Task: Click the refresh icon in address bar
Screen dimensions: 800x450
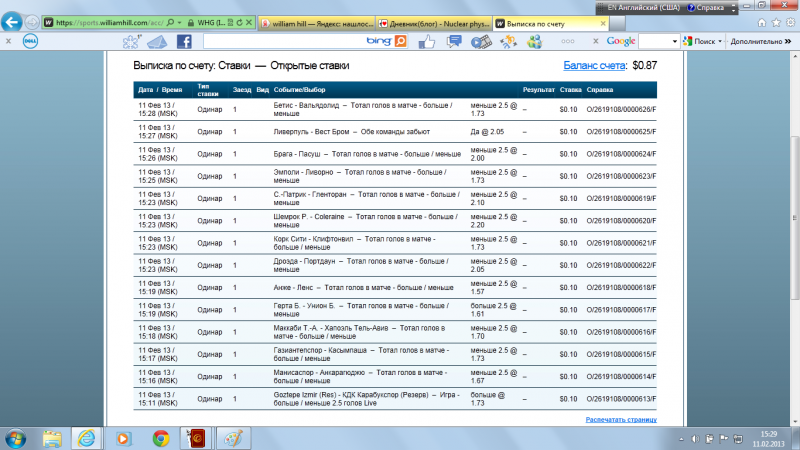Action: coord(239,22)
